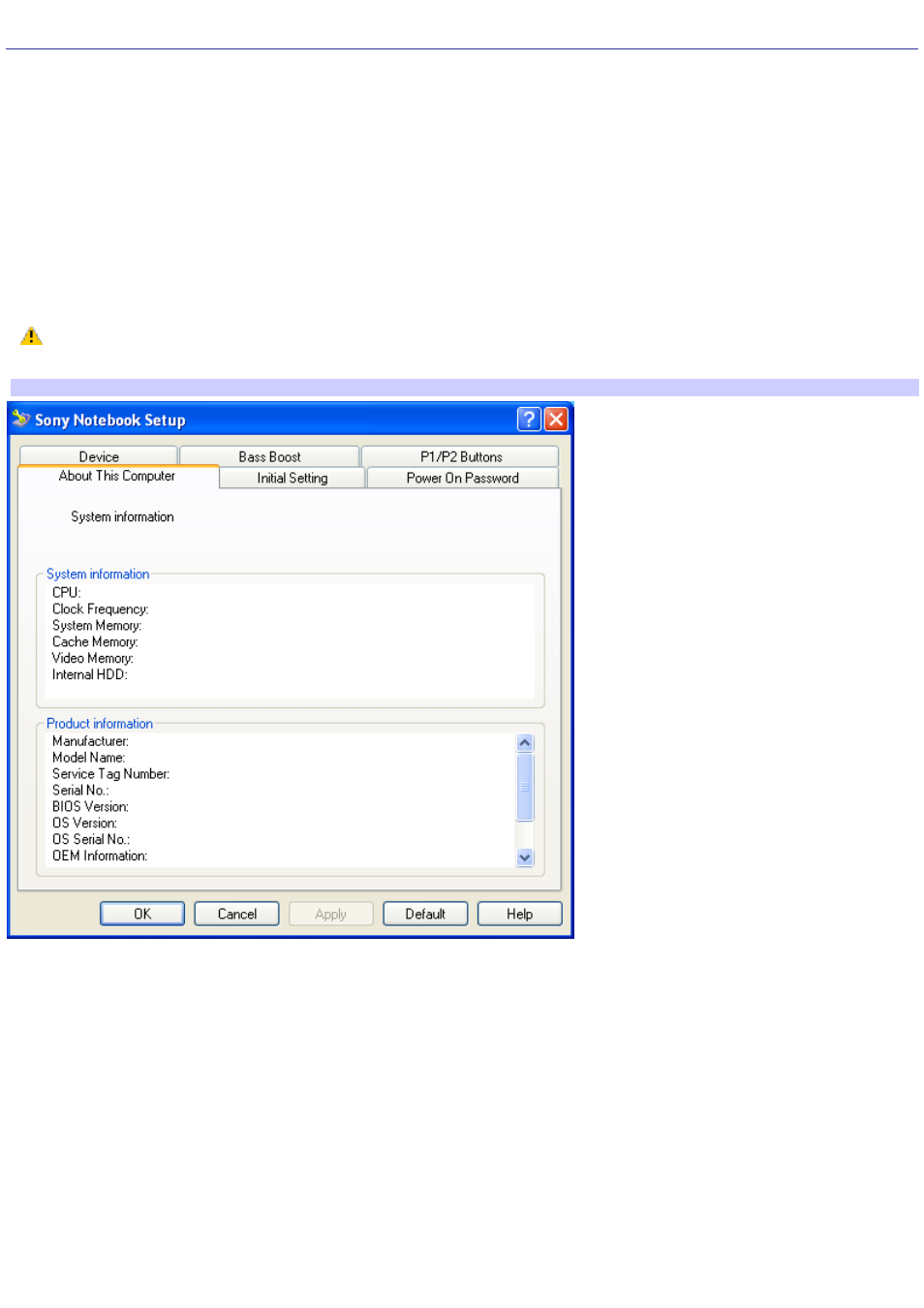924x1308 pixels.
Task: Click the Cache Memory: entry
Action: [x=95, y=641]
